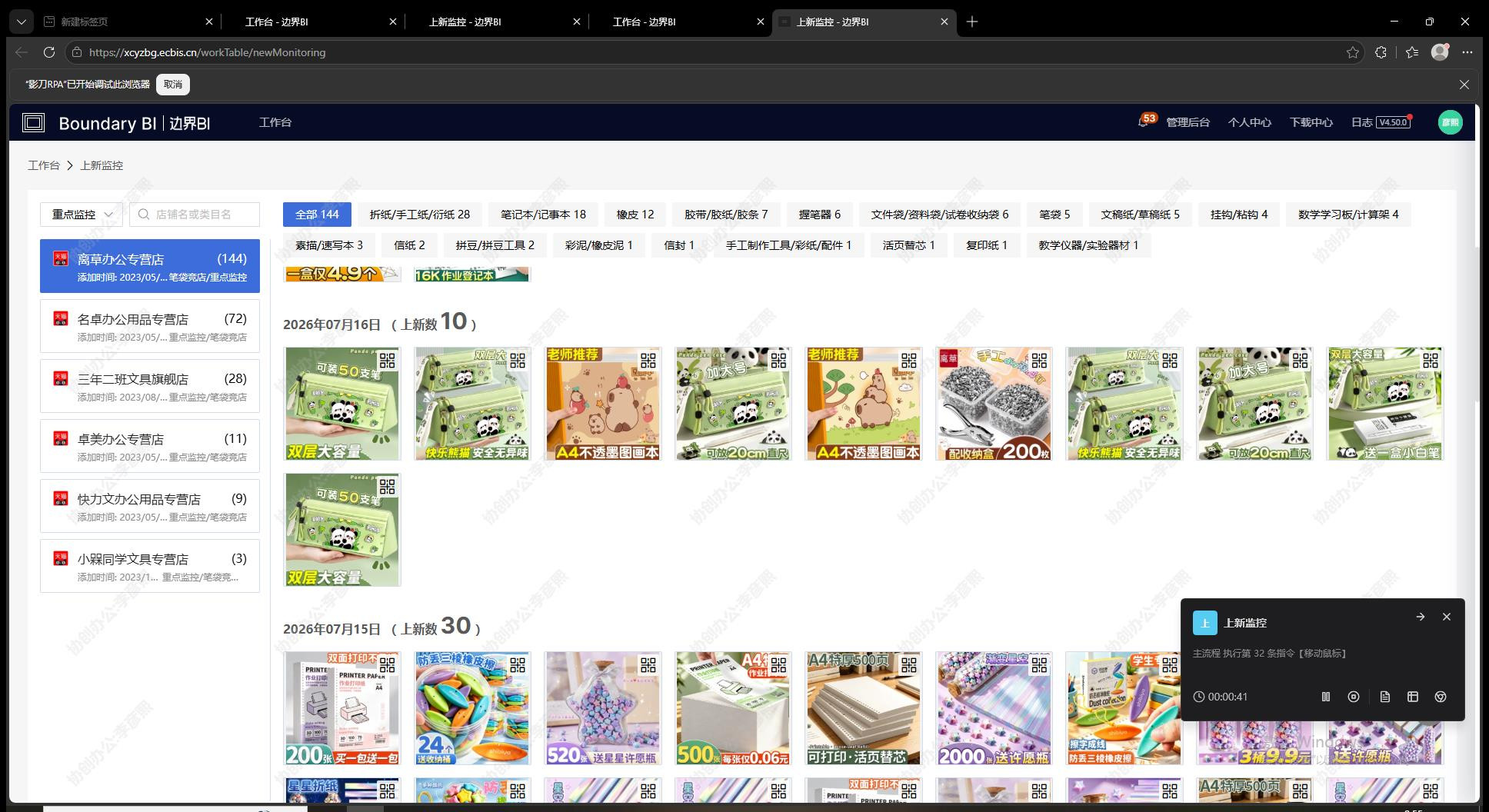Focus the 店铺名或类目名 search field

click(x=195, y=215)
